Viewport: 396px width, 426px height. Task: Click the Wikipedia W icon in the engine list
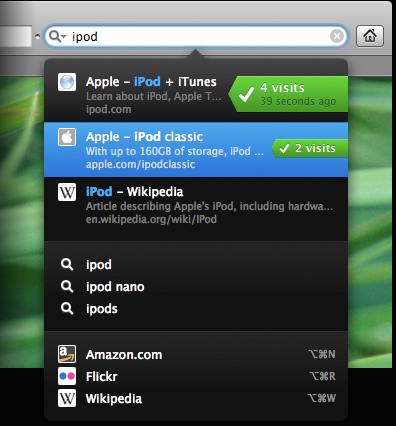(x=67, y=398)
